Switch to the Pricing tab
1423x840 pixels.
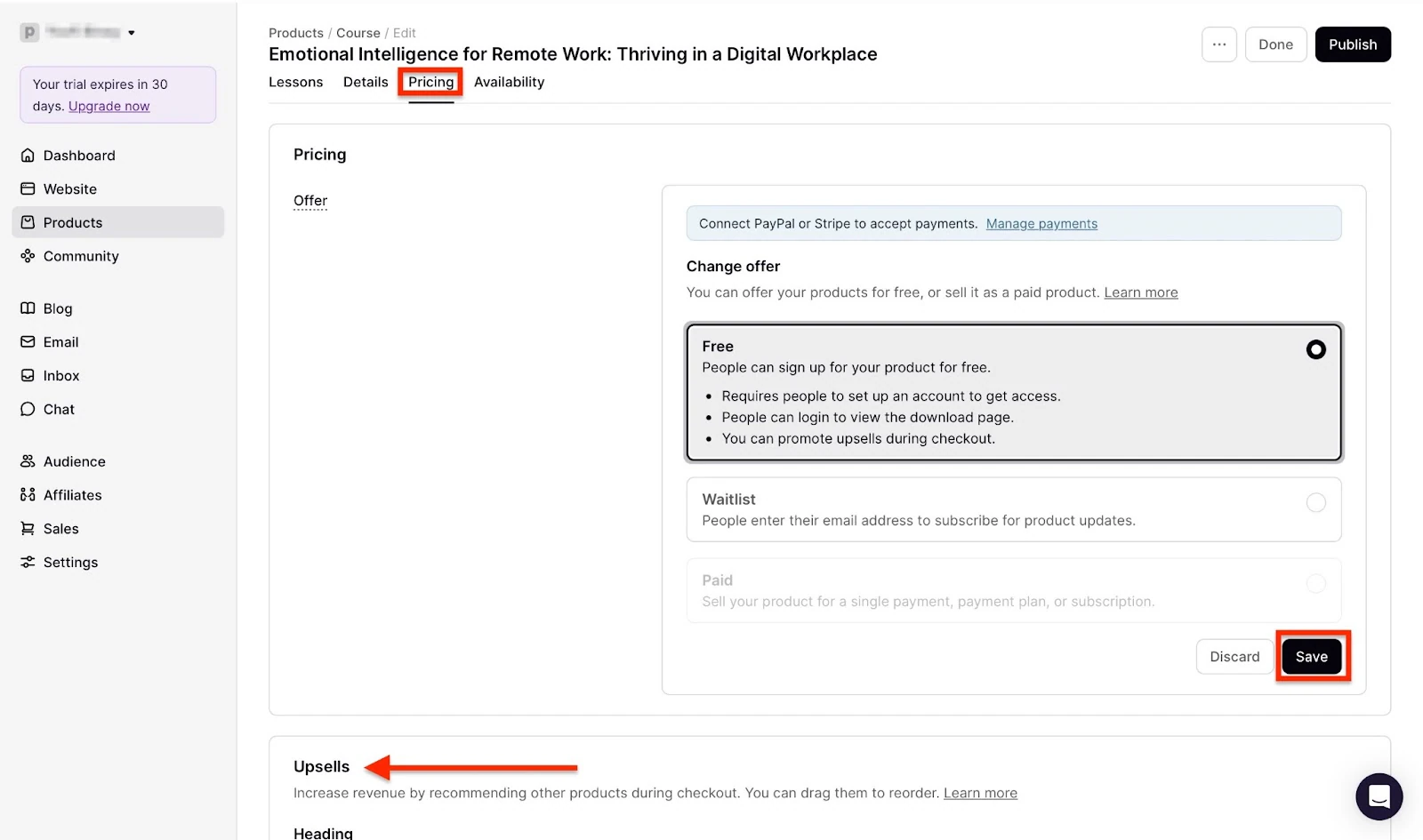[x=430, y=82]
